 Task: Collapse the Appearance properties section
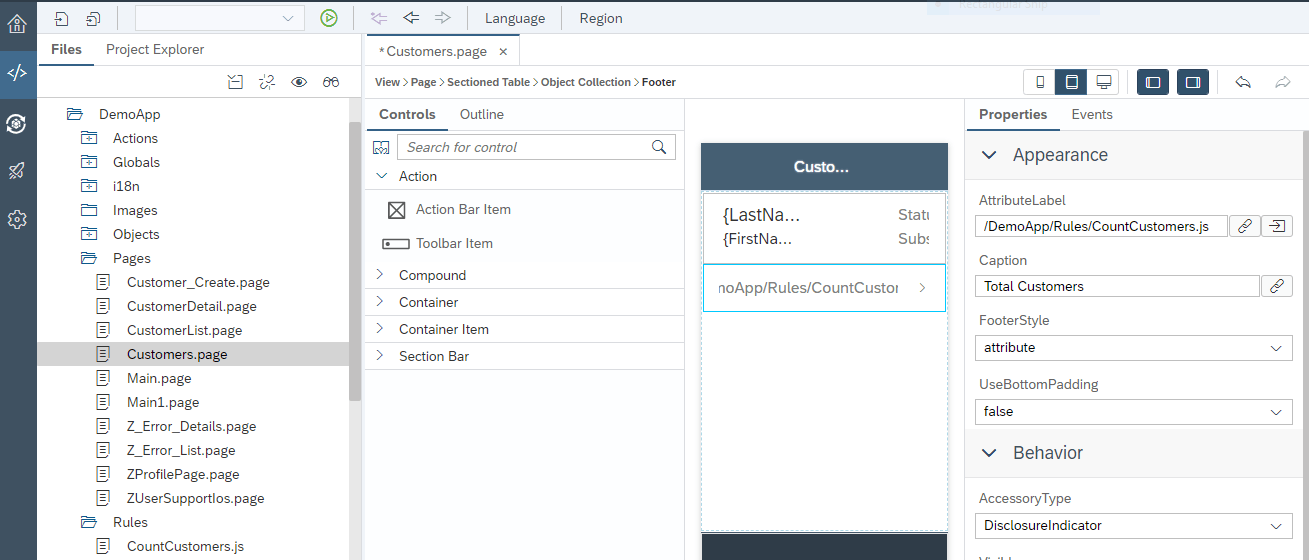tap(989, 155)
